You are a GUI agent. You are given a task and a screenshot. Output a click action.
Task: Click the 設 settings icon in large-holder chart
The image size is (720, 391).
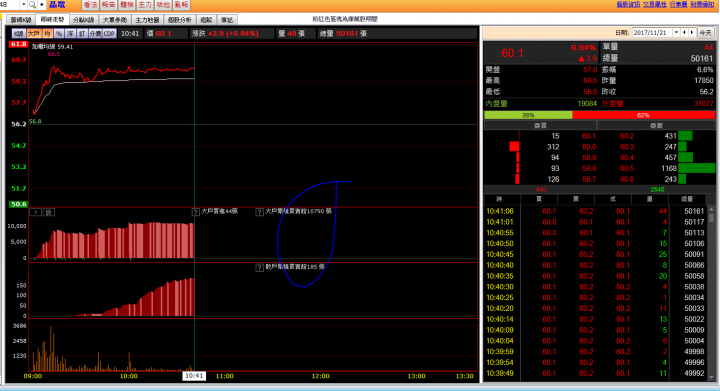[x=49, y=212]
